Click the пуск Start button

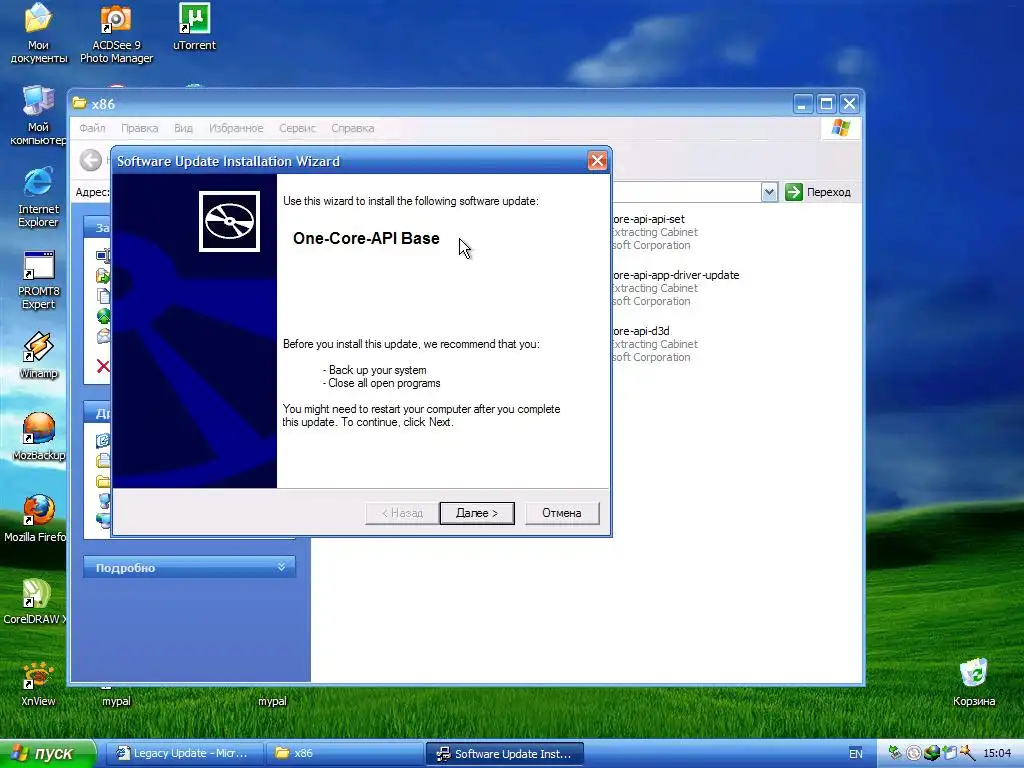[x=47, y=754]
